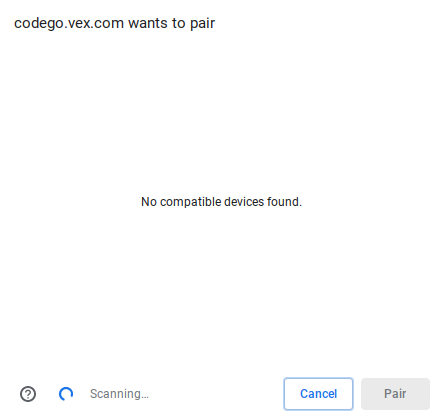Click the codego.vex.com domain in the heading
This screenshot has width=442, height=415.
pos(69,23)
